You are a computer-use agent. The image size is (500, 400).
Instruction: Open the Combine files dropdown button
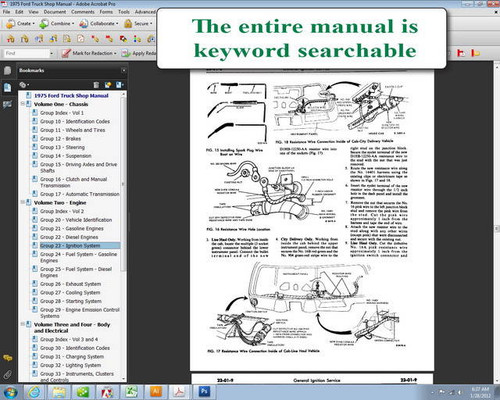click(x=56, y=24)
